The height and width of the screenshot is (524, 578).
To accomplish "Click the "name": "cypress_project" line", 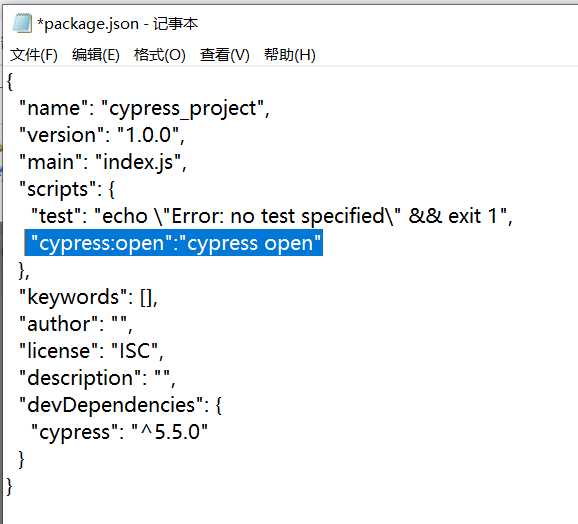I will (144, 109).
